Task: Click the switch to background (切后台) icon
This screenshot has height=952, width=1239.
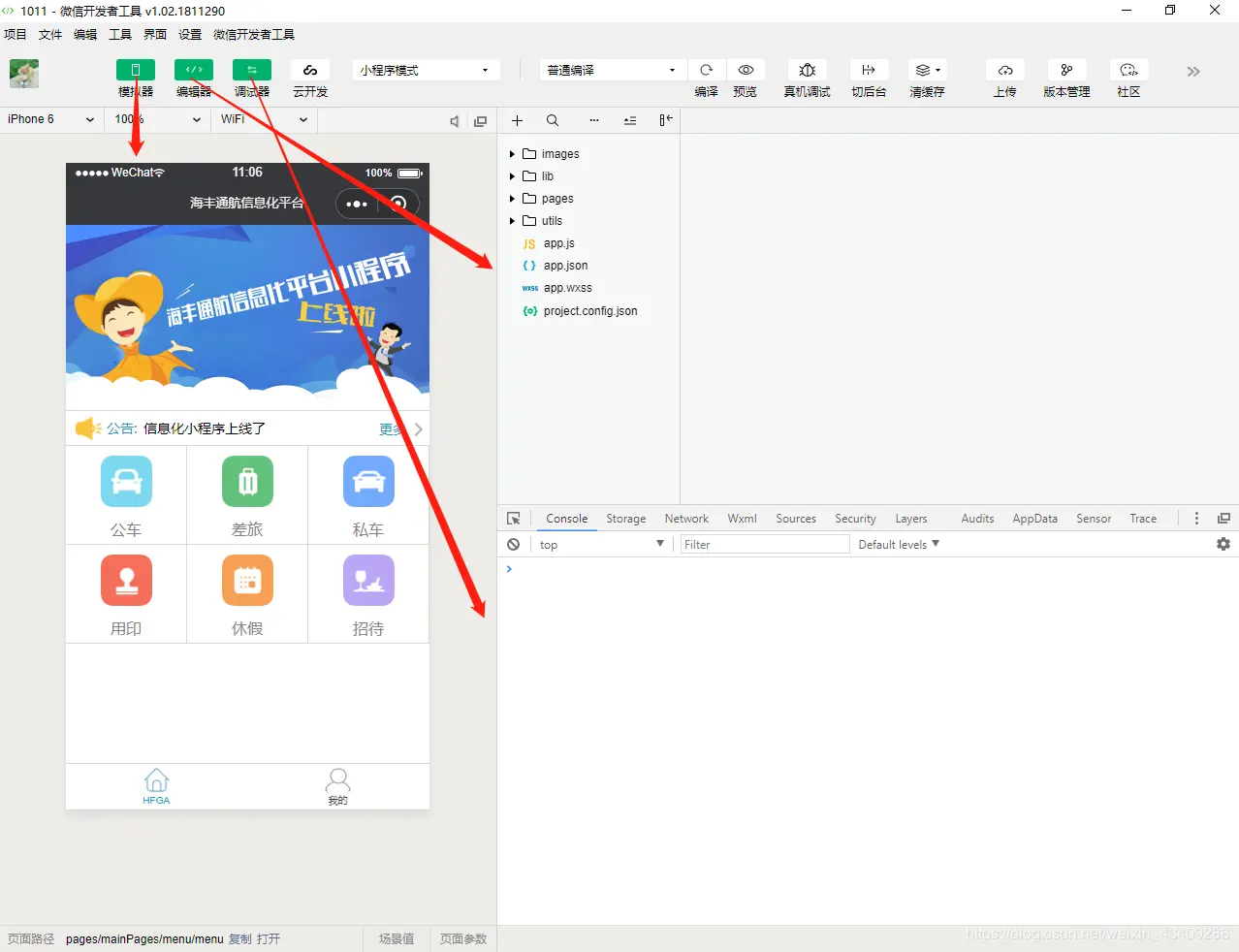Action: 869,70
